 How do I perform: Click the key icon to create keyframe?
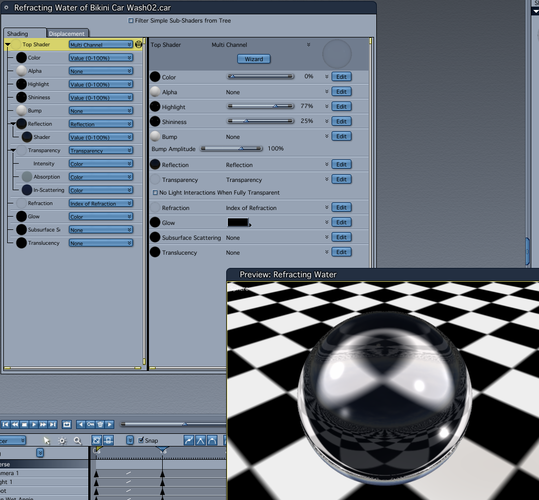coord(90,424)
